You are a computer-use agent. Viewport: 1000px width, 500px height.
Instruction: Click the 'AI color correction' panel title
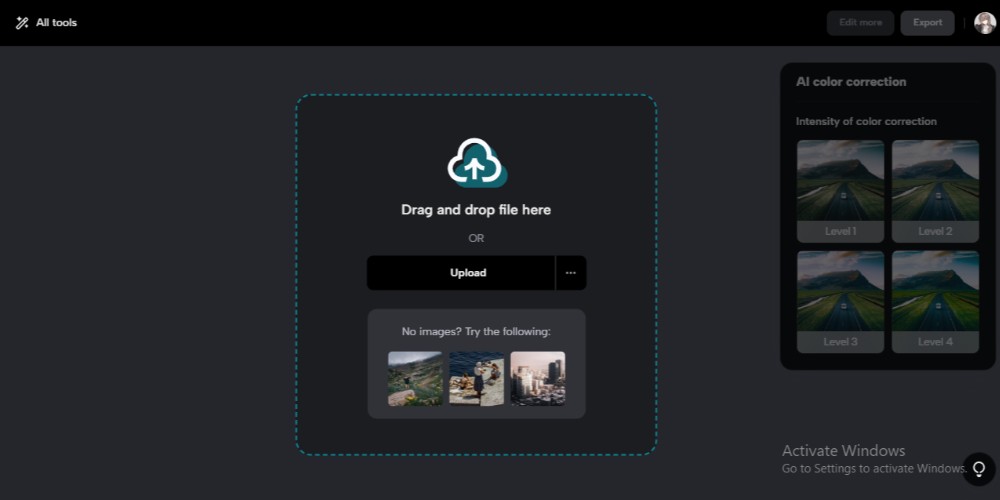(x=851, y=82)
